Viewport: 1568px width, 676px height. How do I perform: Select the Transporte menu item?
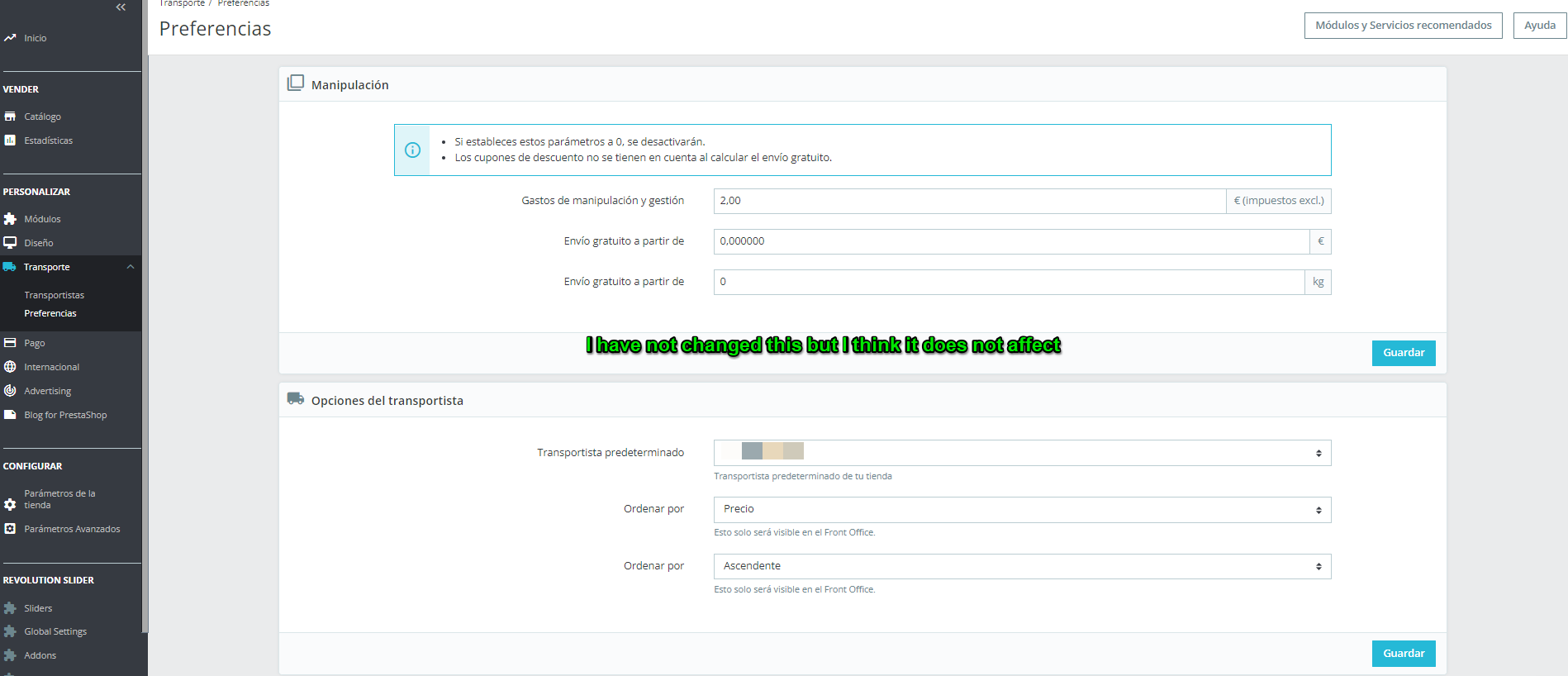47,267
